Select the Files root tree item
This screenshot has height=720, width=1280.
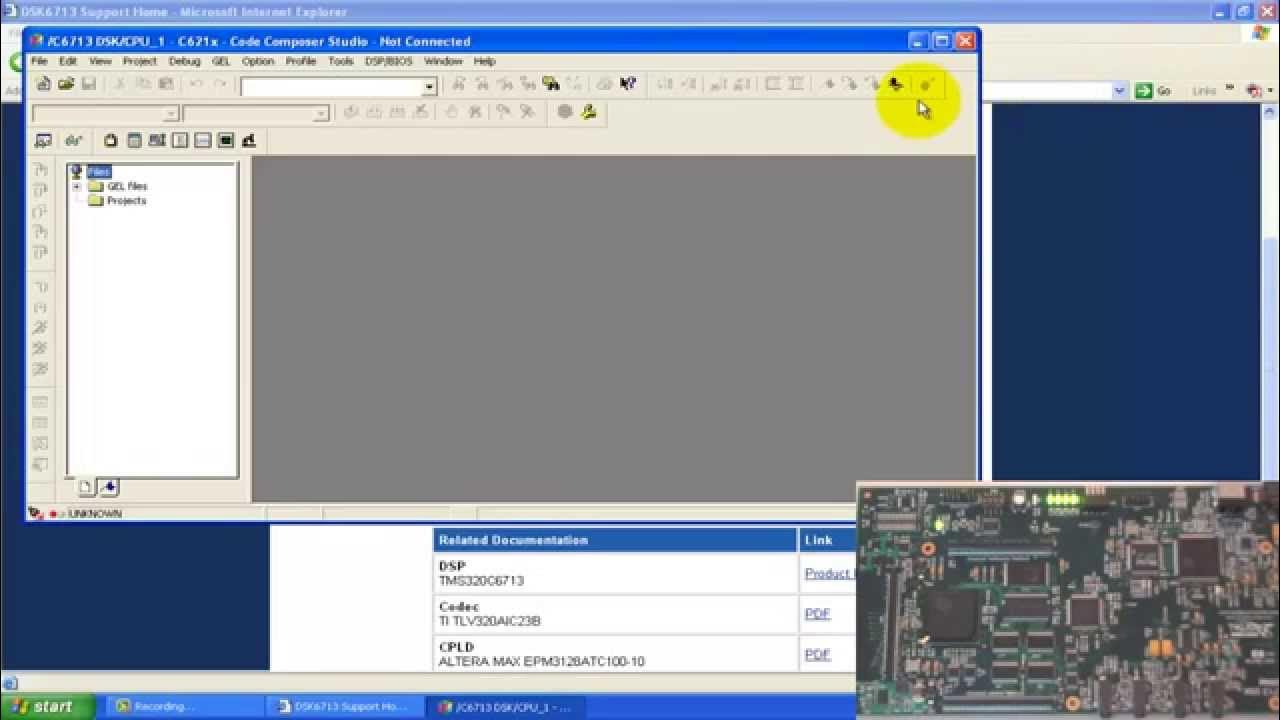(x=98, y=172)
